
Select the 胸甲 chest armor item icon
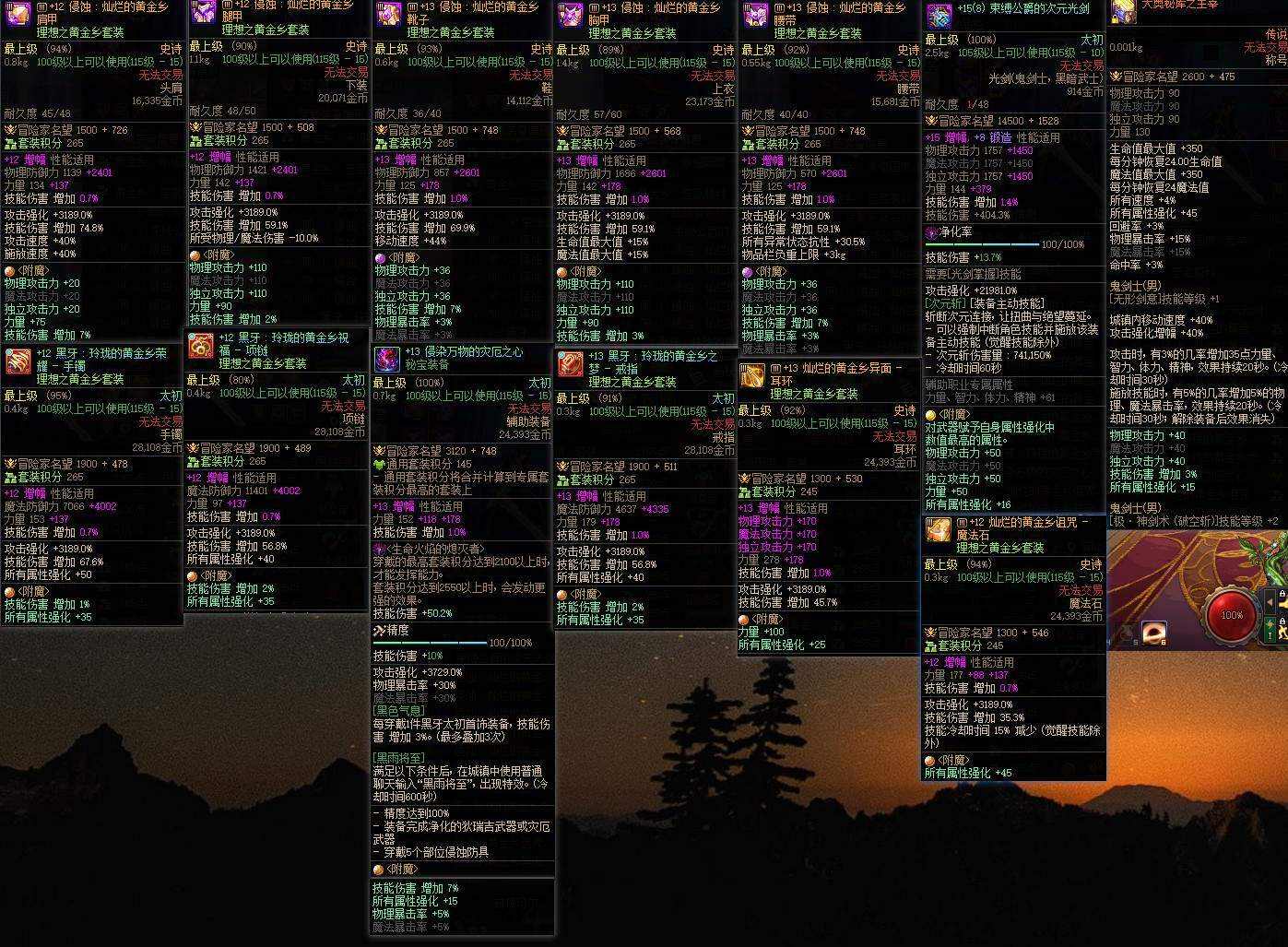pyautogui.click(x=572, y=15)
